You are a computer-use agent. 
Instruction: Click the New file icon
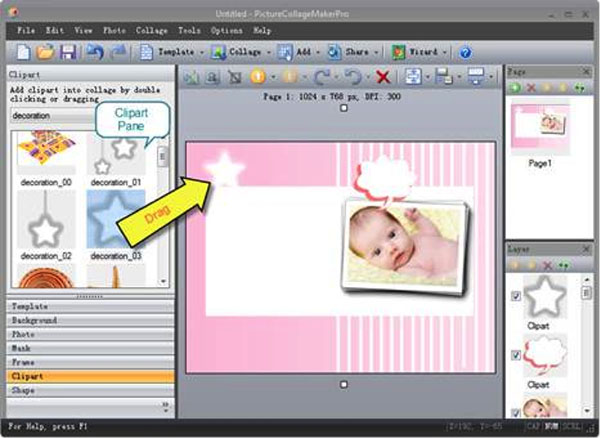tap(22, 51)
